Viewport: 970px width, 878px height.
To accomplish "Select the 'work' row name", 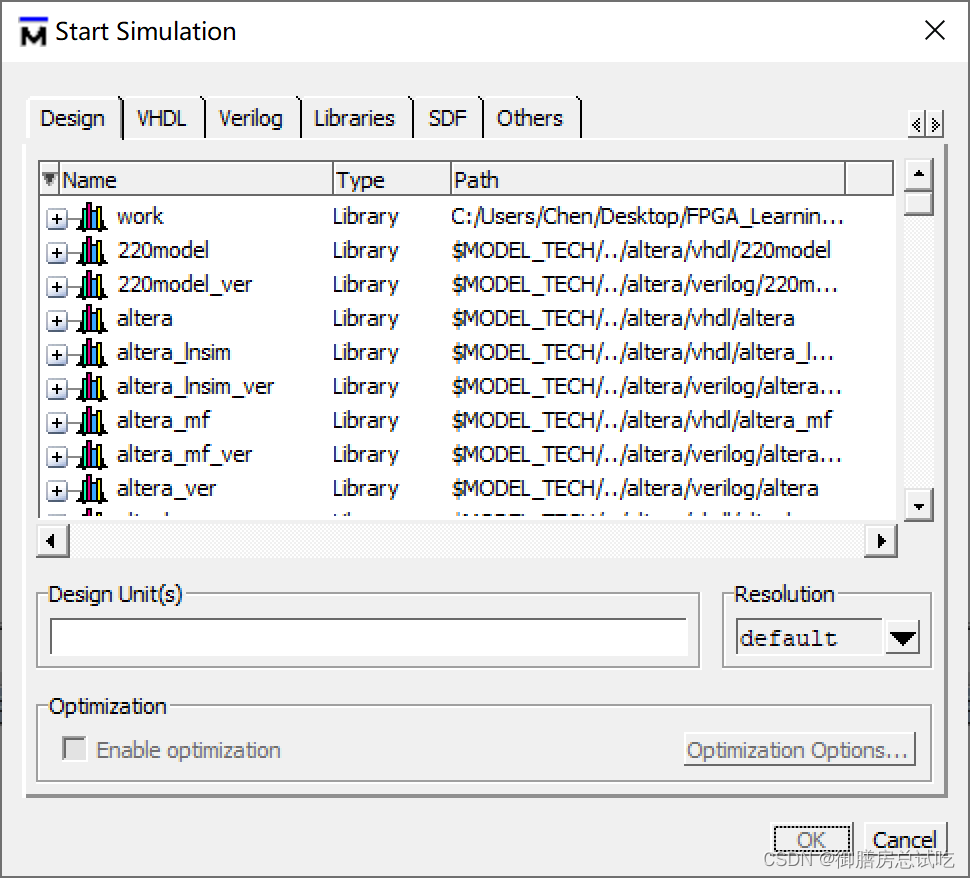I will 140,217.
